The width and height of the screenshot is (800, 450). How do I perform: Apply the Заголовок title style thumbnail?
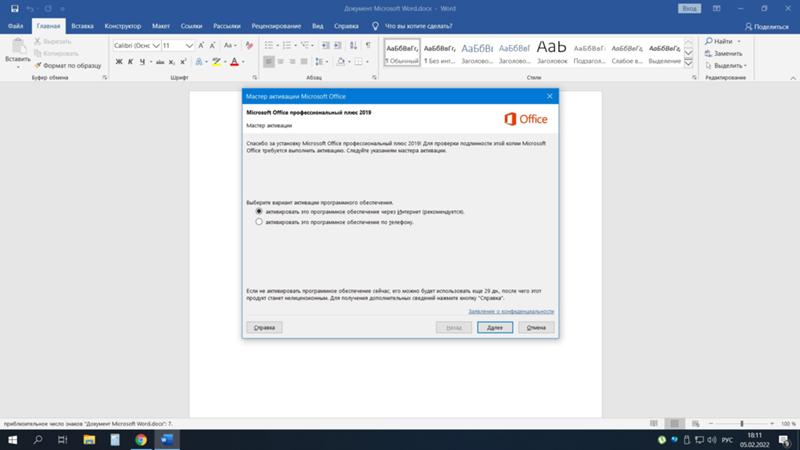click(x=552, y=52)
